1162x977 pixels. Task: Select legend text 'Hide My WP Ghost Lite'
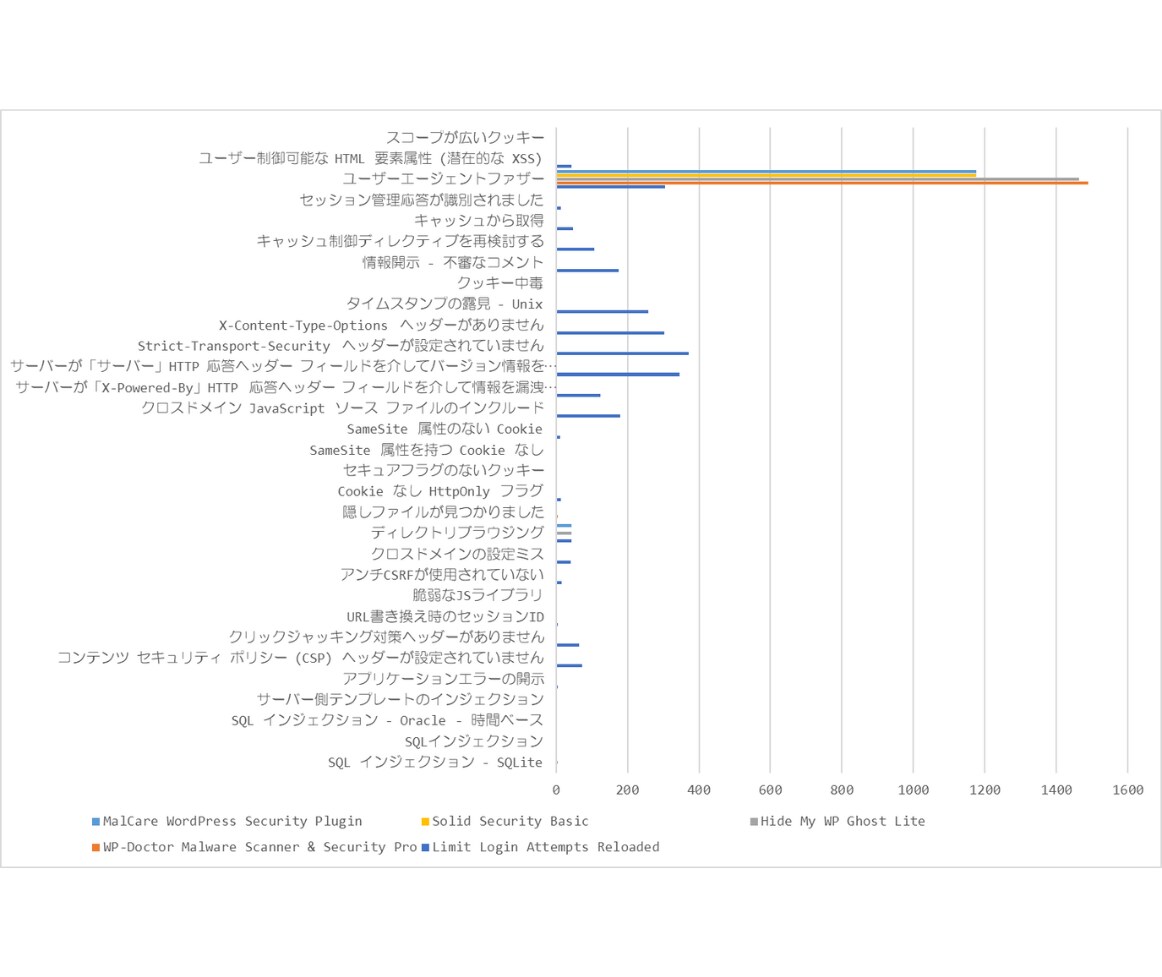843,821
